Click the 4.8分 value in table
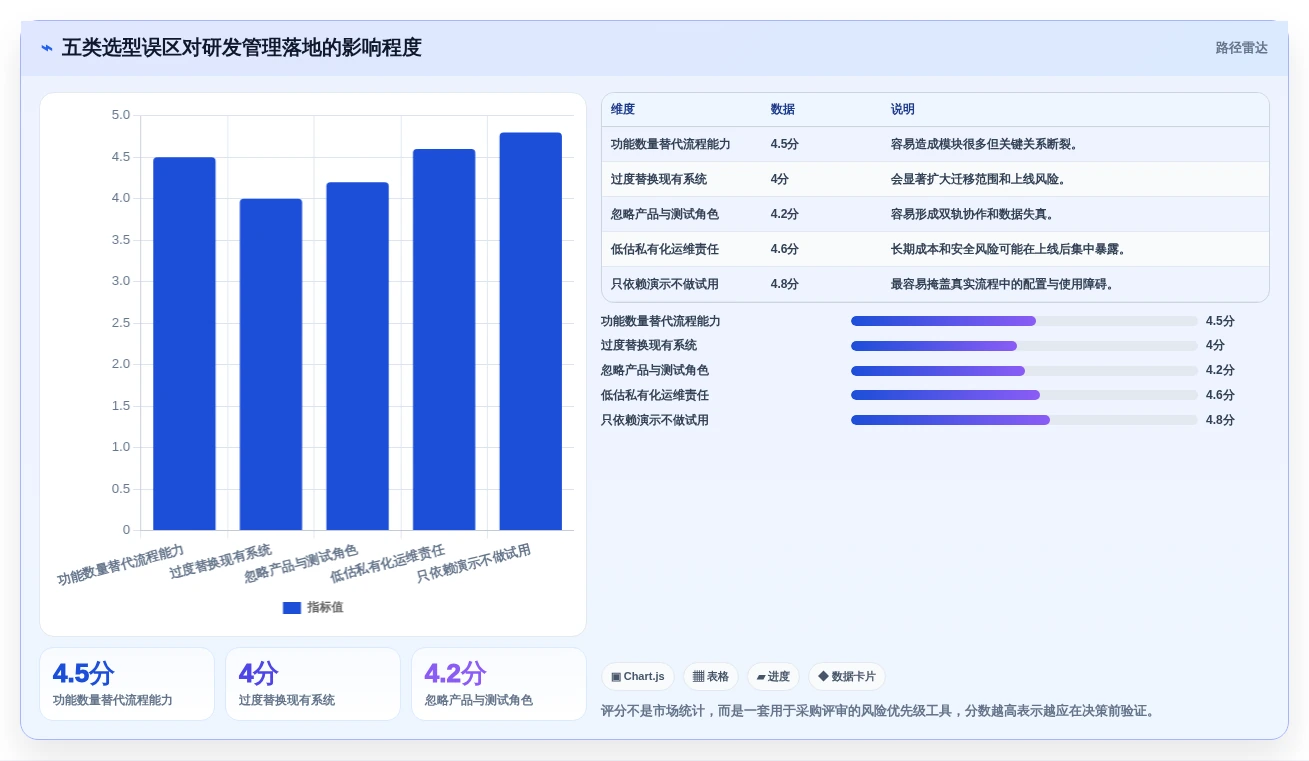 785,284
